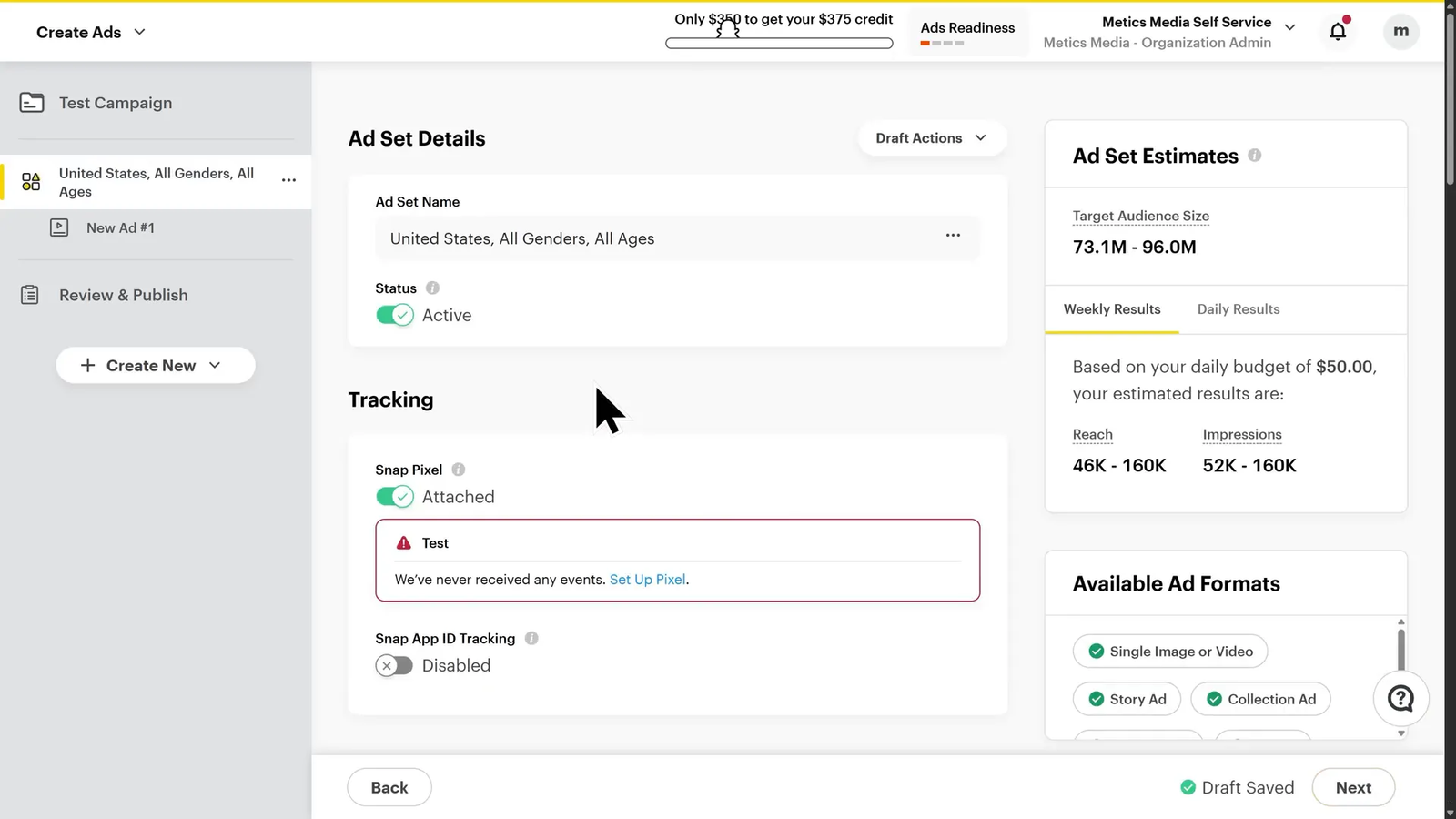1456x819 pixels.
Task: Open the Metics Media Self Service account chevron
Action: coord(1289,27)
